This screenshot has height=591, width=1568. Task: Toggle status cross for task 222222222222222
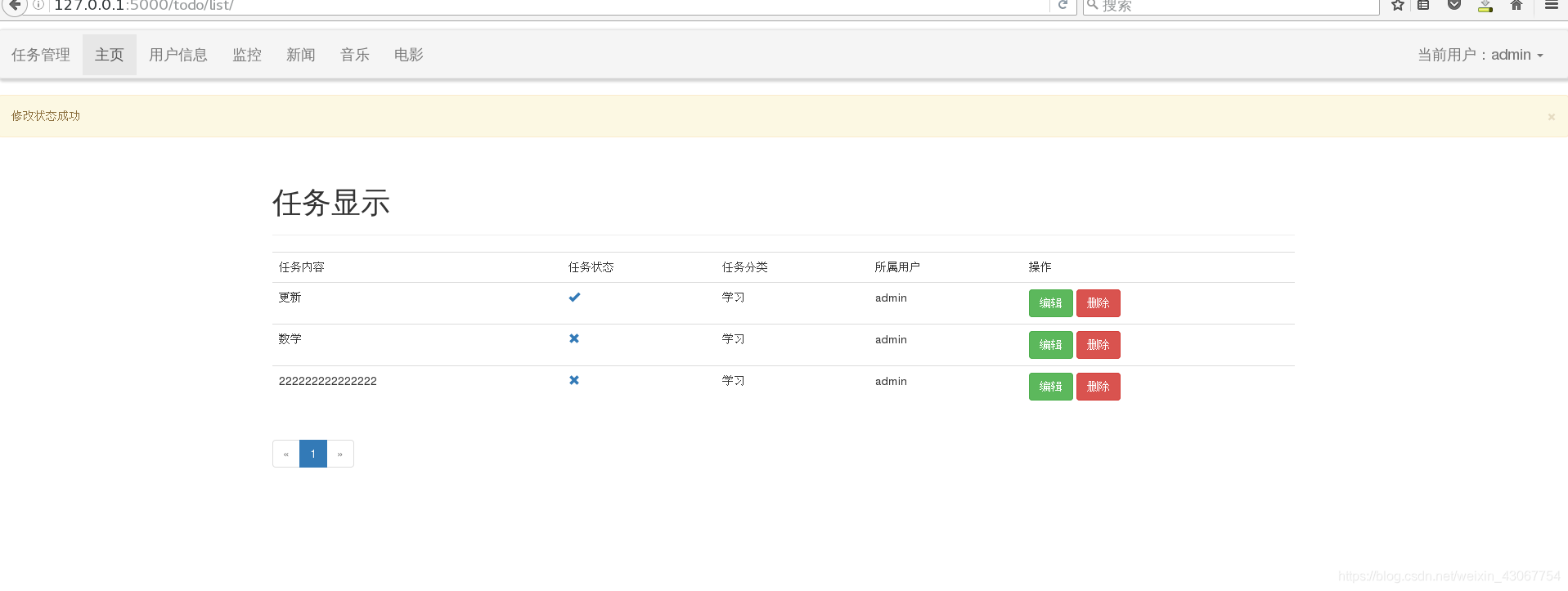(574, 380)
